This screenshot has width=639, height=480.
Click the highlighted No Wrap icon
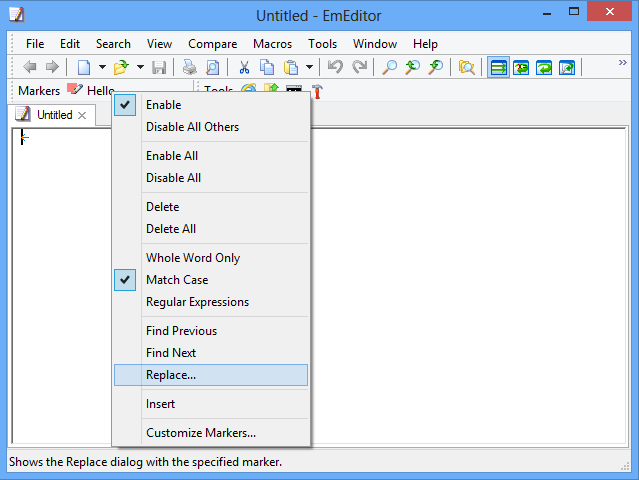498,67
